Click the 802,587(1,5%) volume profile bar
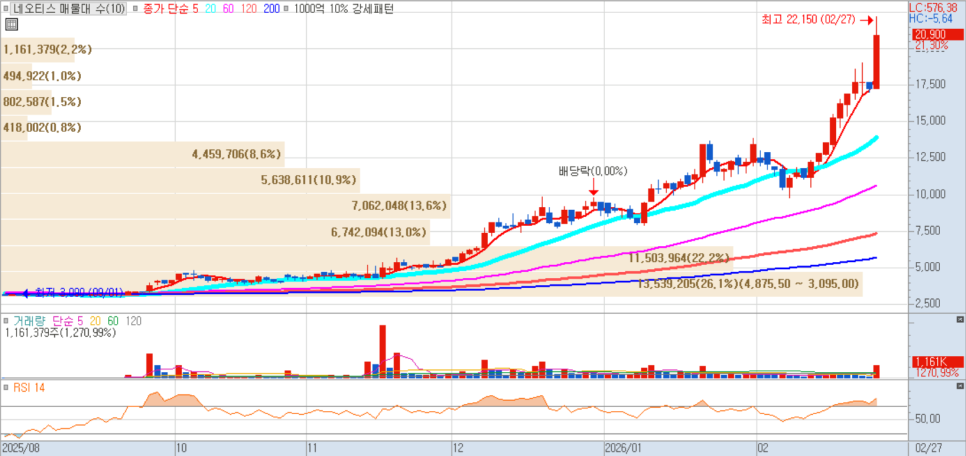 [x=26, y=102]
